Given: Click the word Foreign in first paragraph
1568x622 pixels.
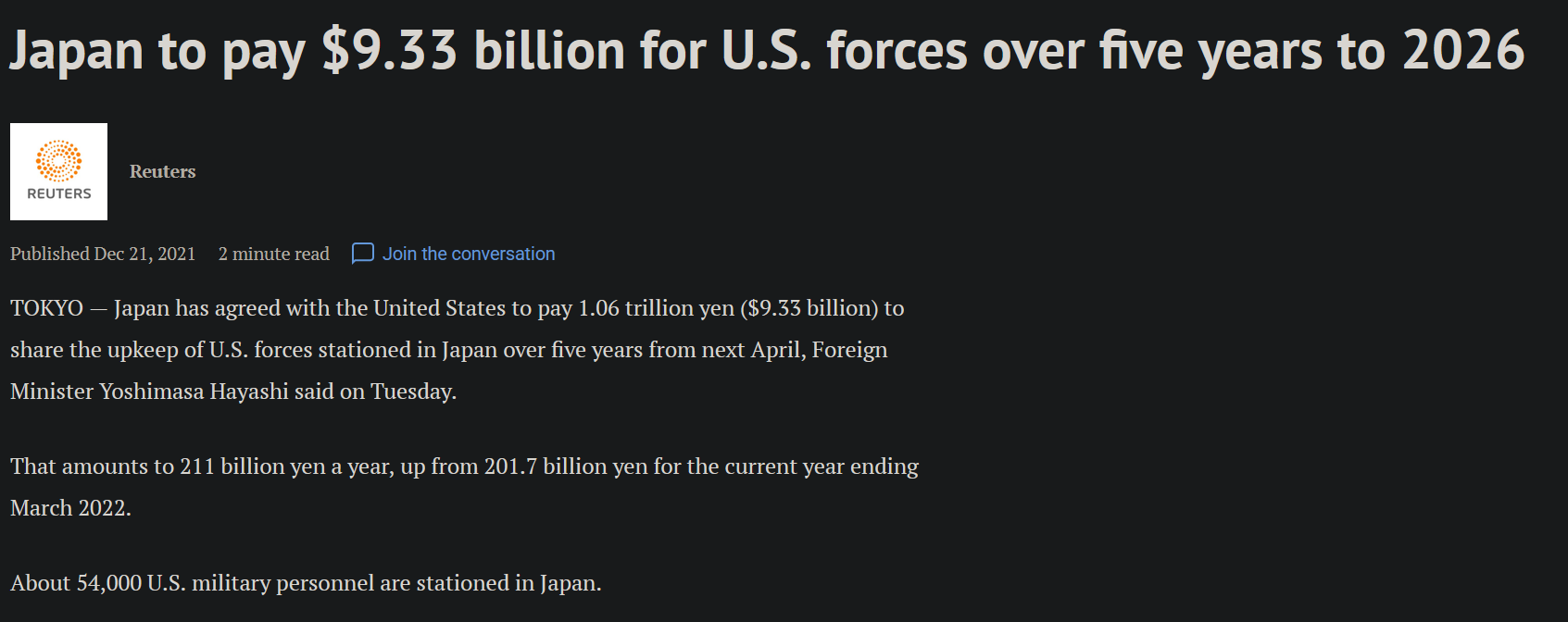Looking at the screenshot, I should (849, 350).
